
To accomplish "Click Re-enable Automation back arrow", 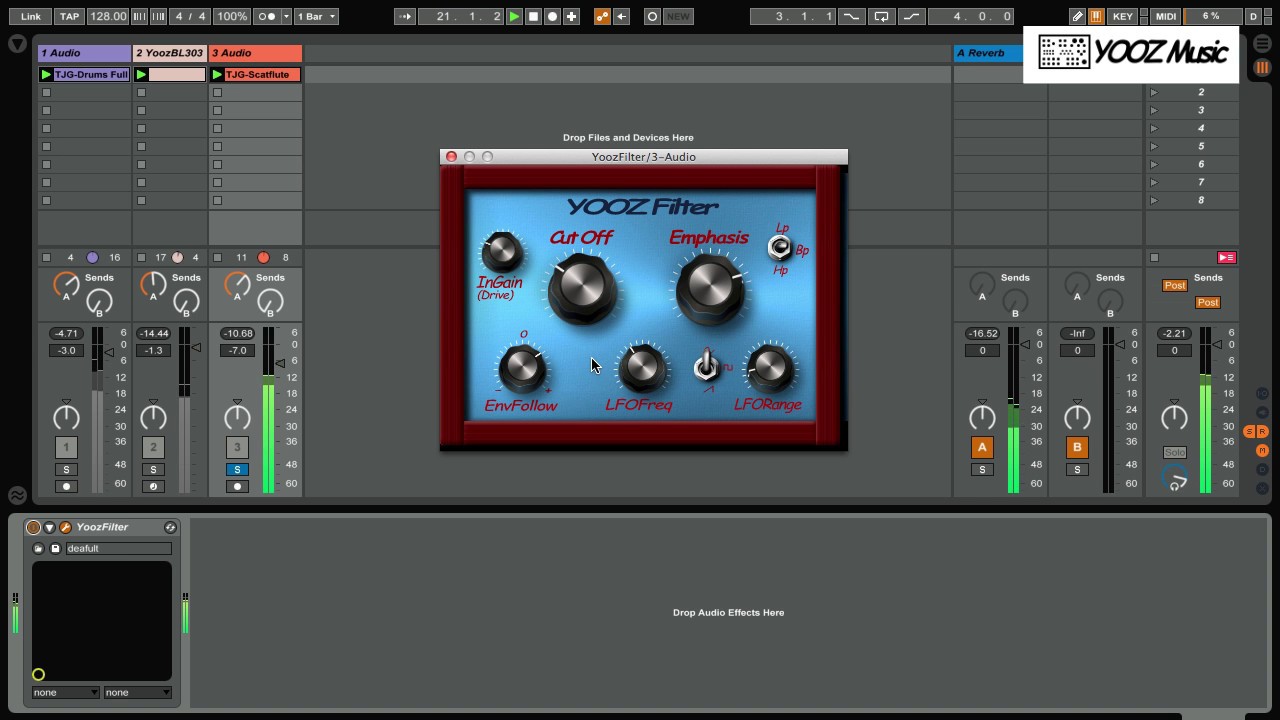I will click(x=621, y=16).
